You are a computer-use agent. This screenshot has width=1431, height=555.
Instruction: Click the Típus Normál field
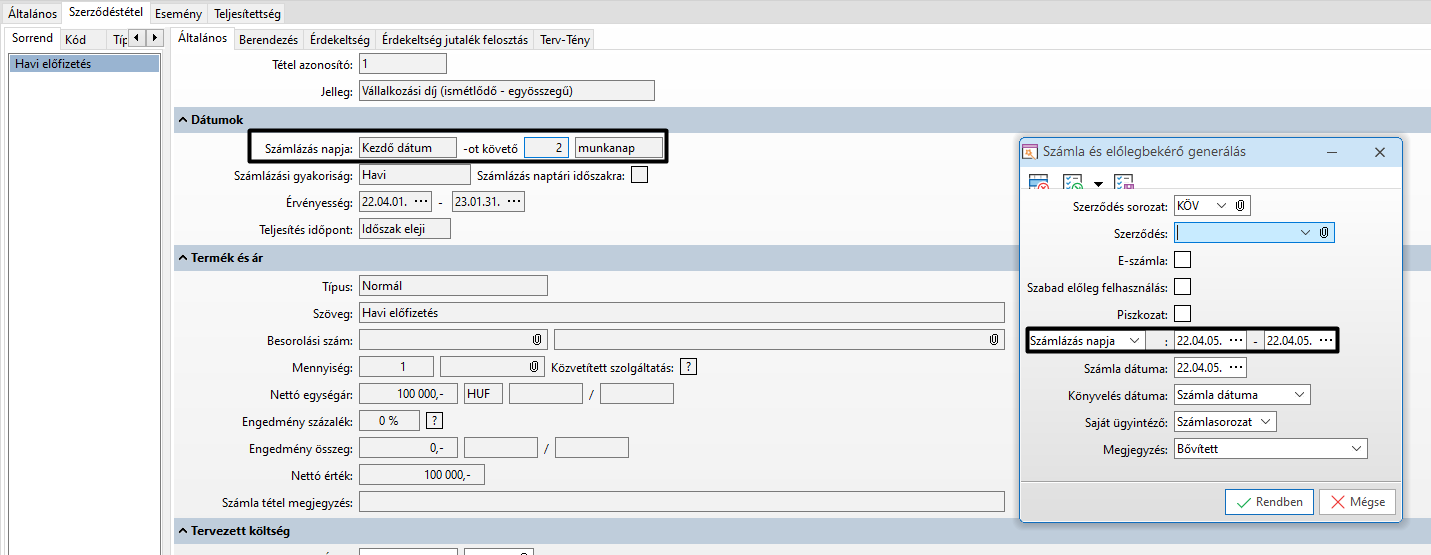(453, 286)
